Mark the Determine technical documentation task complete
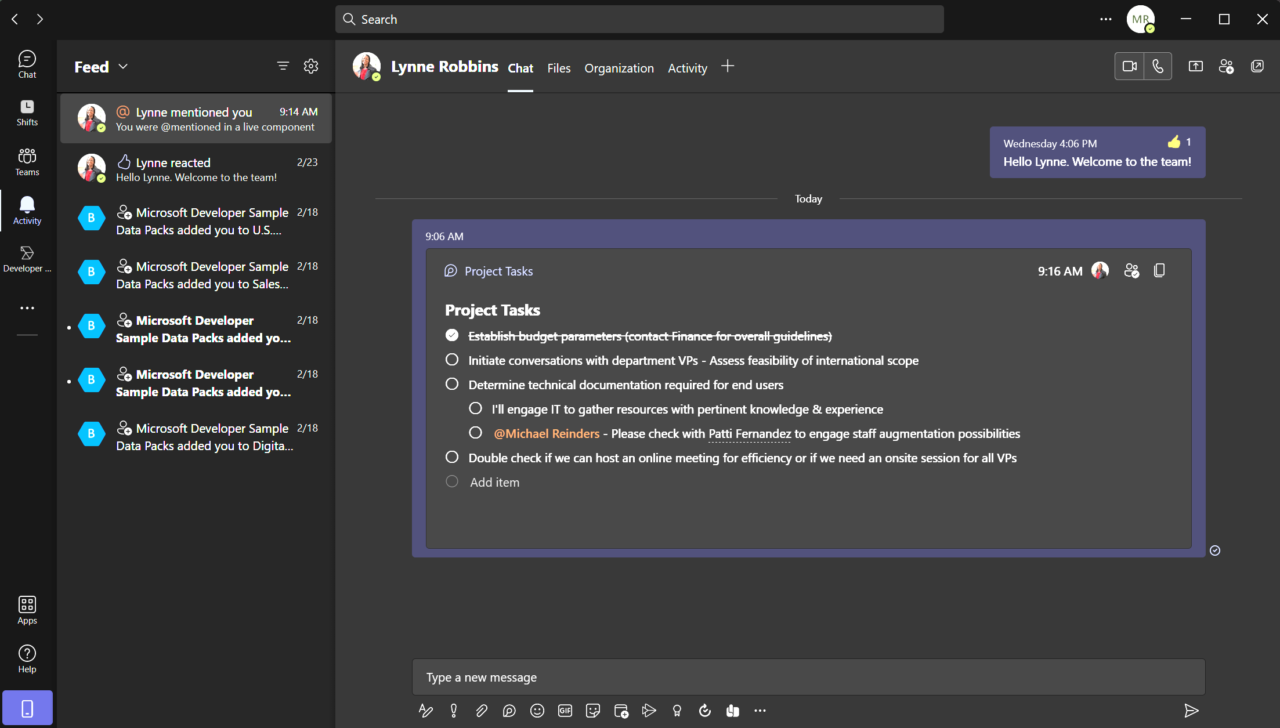Viewport: 1280px width, 728px height. coord(451,384)
